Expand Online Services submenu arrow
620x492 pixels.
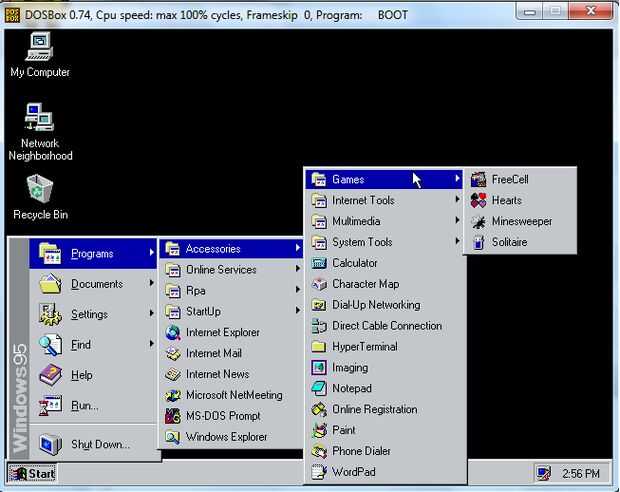pyautogui.click(x=298, y=269)
